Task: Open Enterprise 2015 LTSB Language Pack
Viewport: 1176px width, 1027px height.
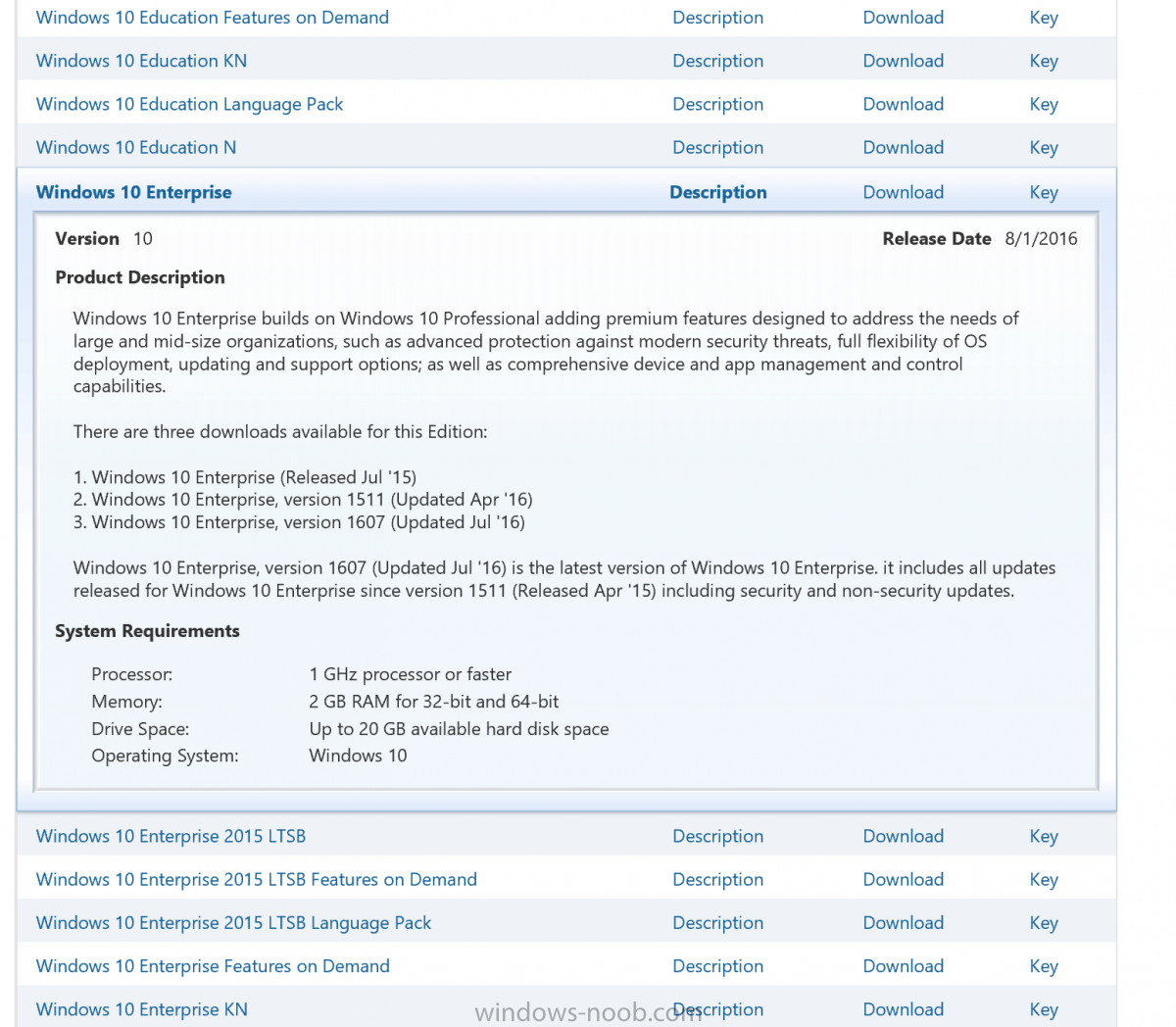Action: (233, 922)
